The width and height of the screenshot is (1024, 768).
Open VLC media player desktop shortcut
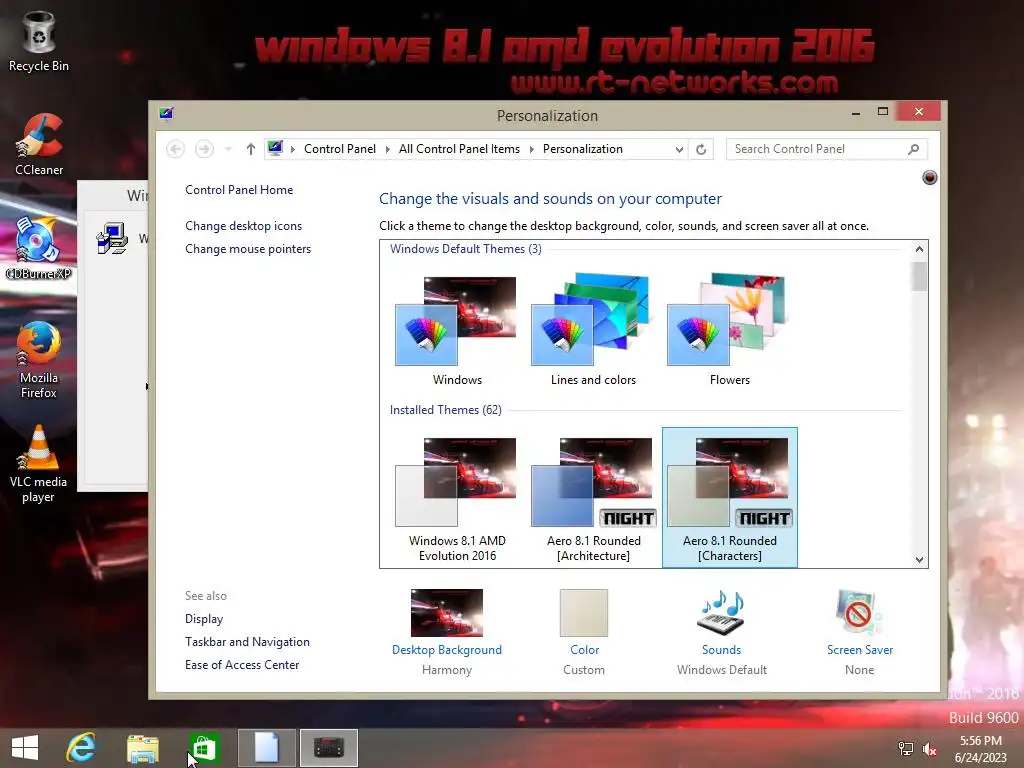pyautogui.click(x=39, y=464)
